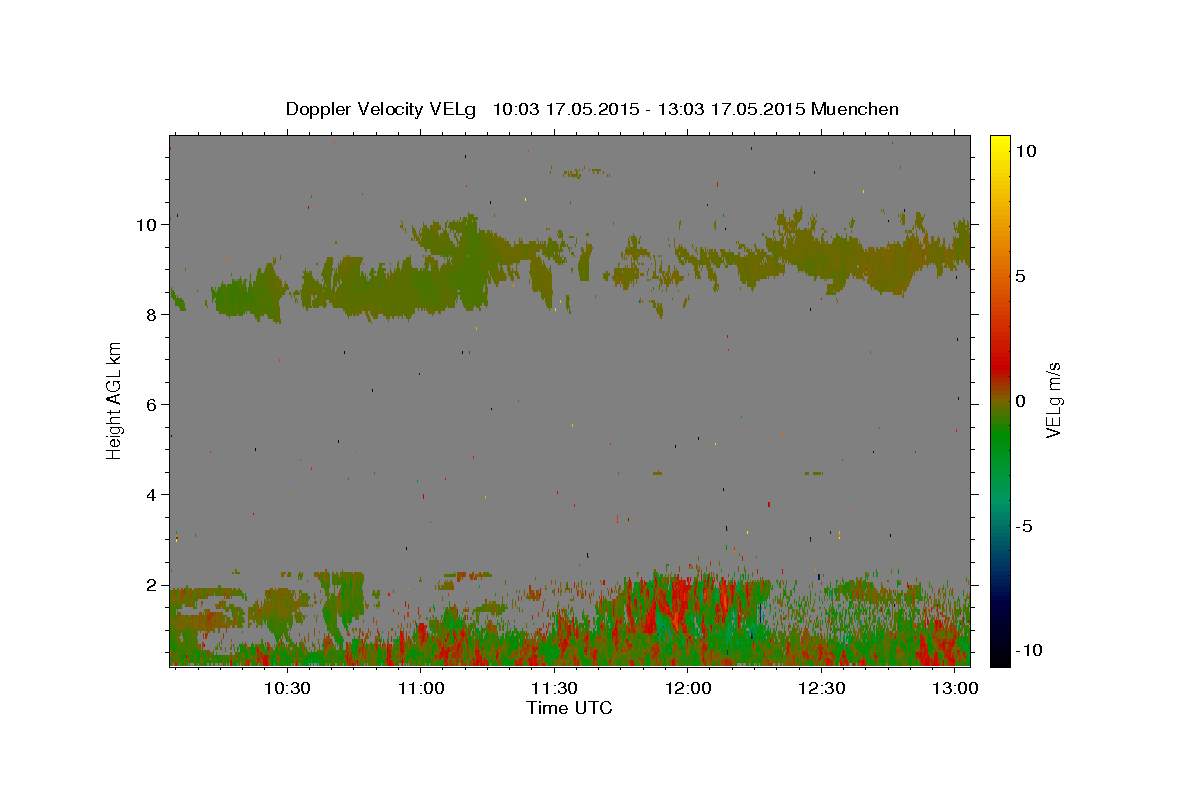Select the "Muenchen" location in title
The width and height of the screenshot is (1200, 800).
pyautogui.click(x=855, y=109)
